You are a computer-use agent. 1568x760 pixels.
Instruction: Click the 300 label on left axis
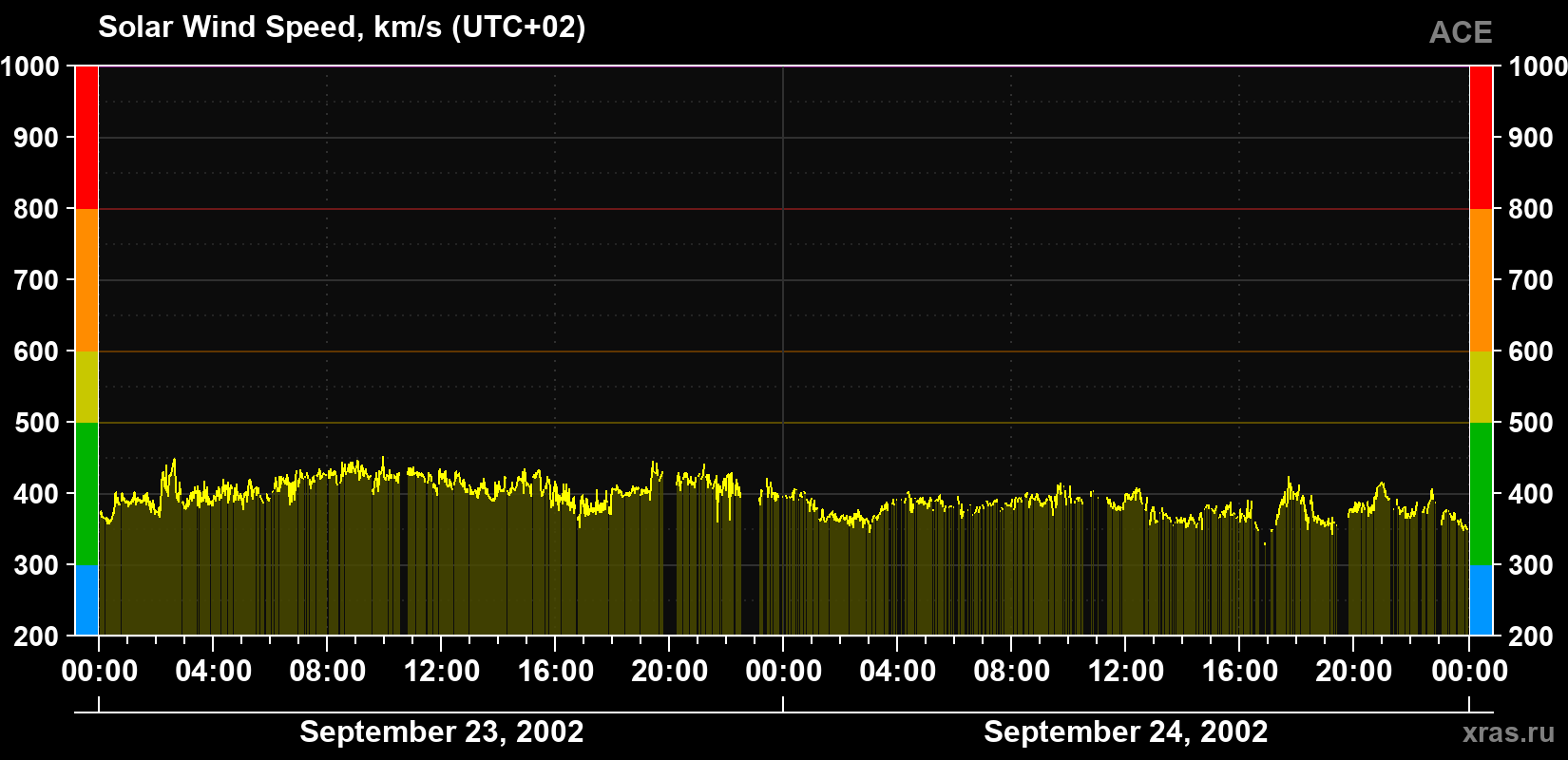(37, 565)
